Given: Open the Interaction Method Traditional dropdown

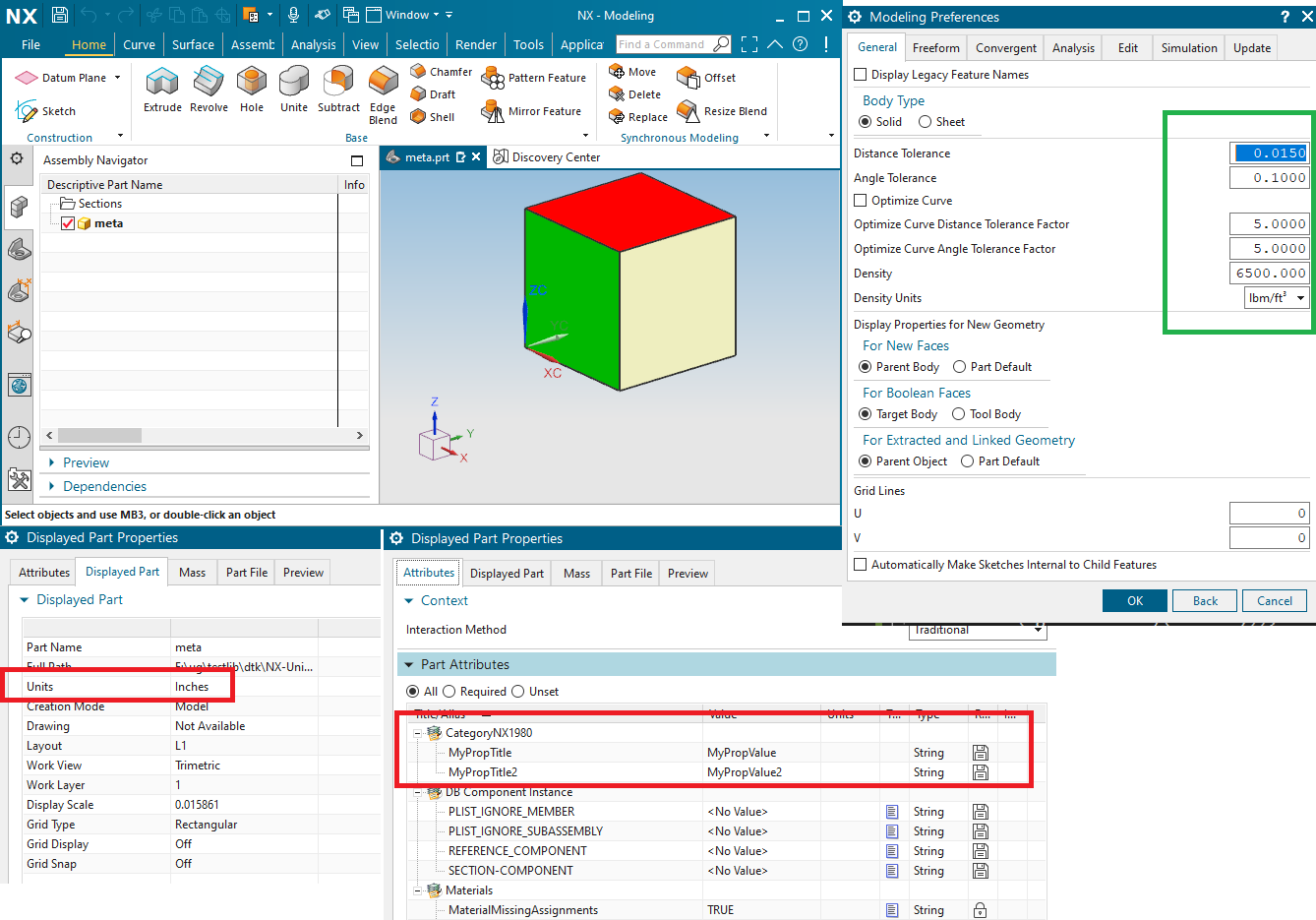Looking at the screenshot, I should pos(978,631).
